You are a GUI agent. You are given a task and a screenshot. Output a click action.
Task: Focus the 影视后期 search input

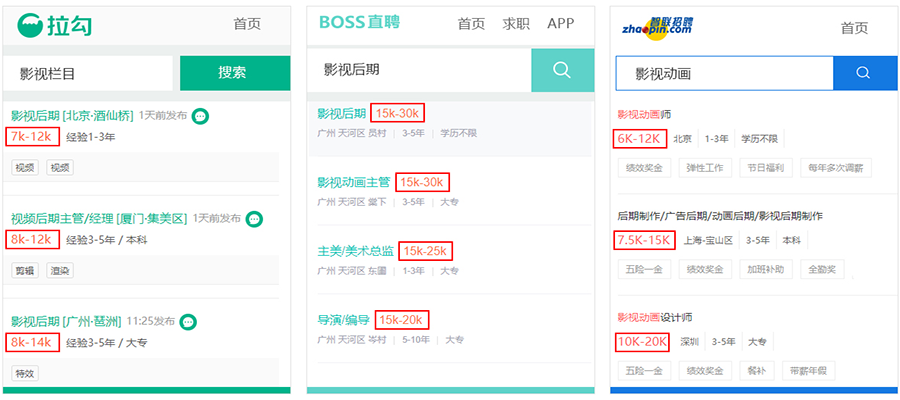(420, 70)
